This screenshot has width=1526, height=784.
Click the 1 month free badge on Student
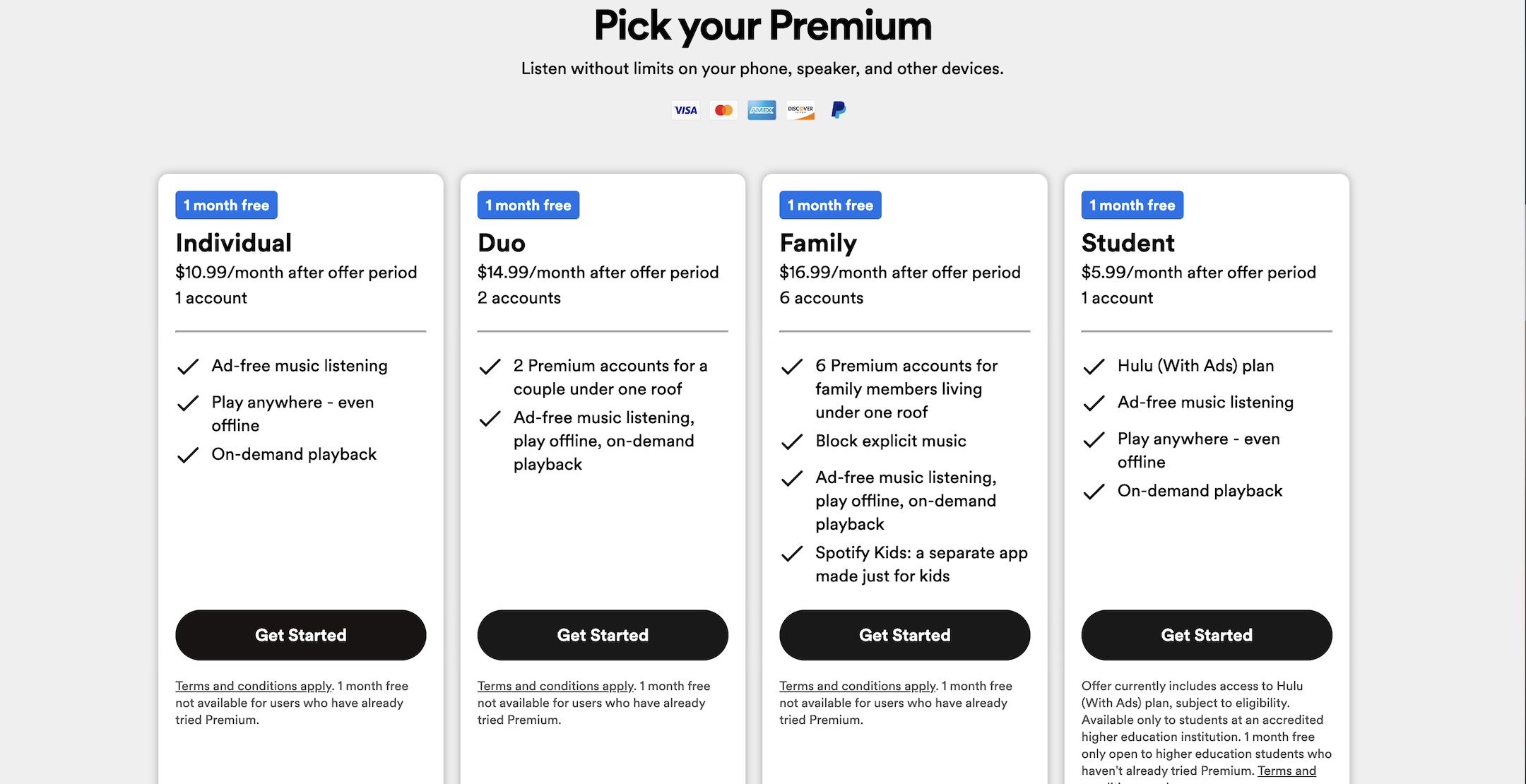click(1132, 205)
